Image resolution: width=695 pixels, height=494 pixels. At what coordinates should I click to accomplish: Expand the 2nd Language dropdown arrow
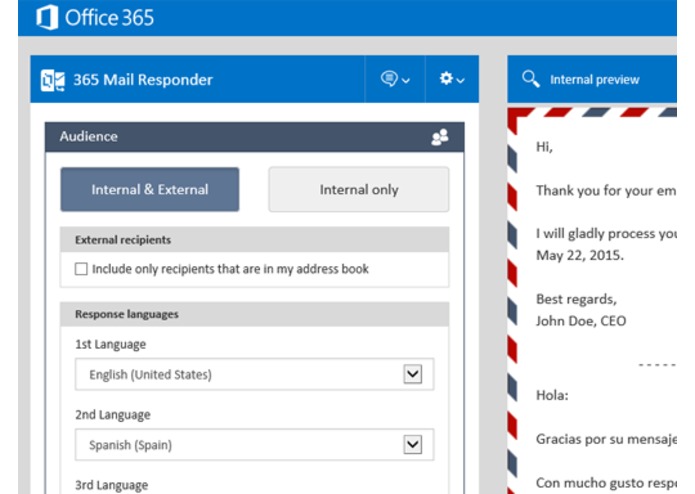tap(413, 445)
